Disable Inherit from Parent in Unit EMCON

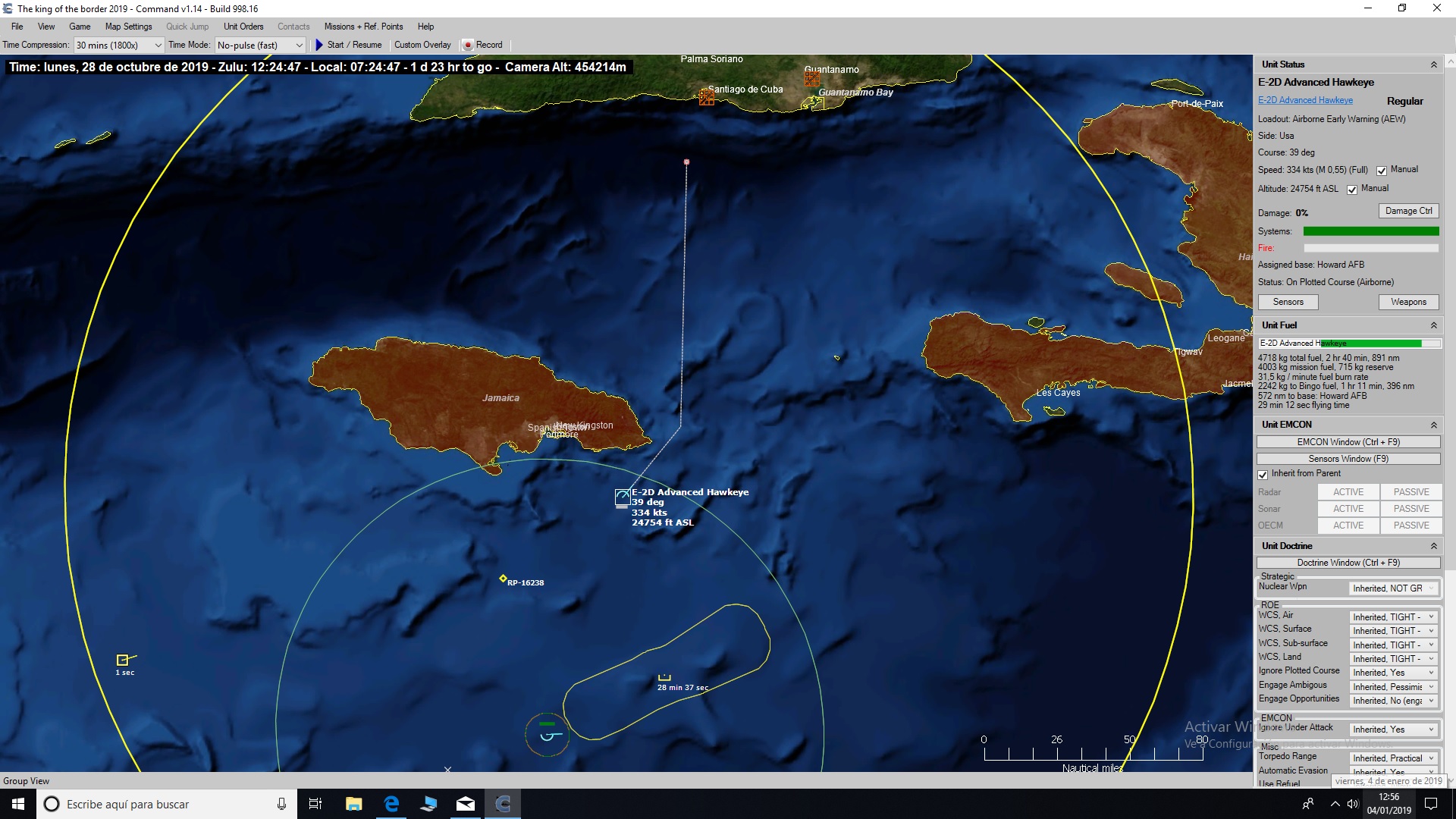(x=1263, y=474)
